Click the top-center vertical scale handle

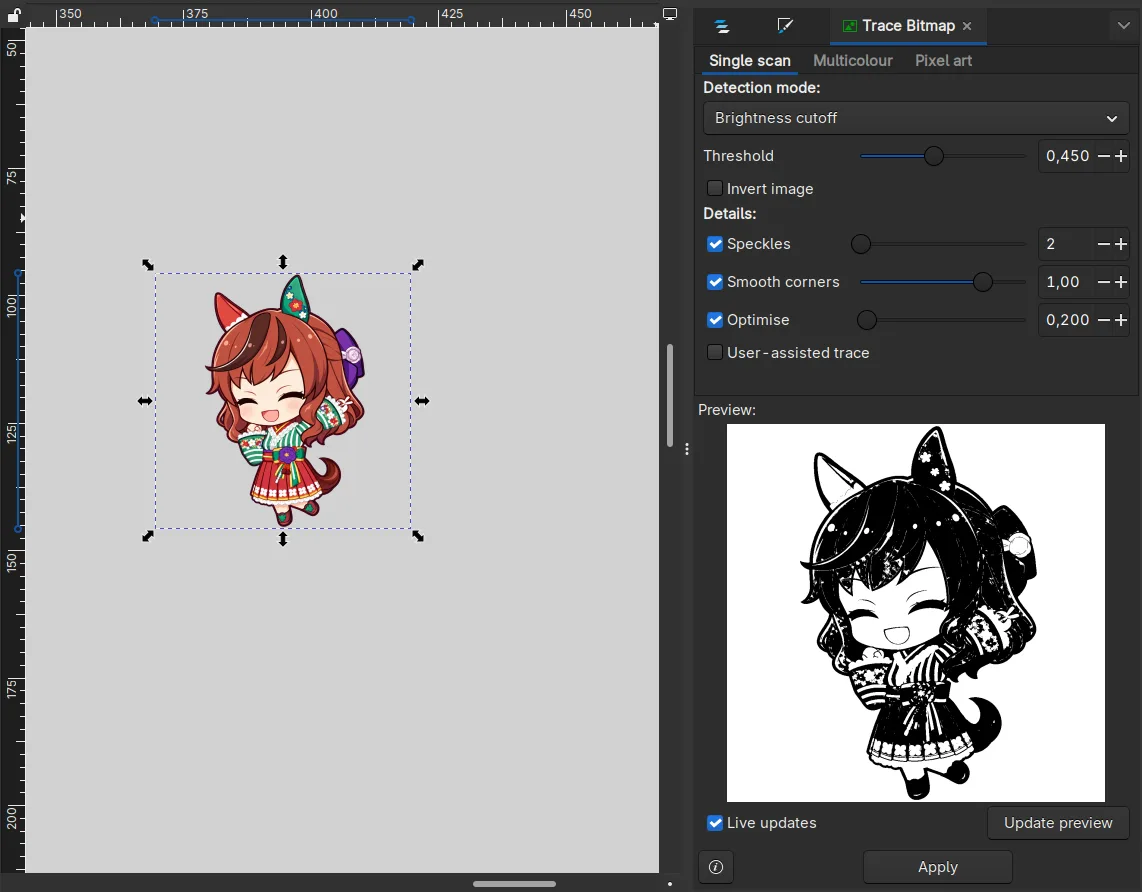tap(283, 261)
